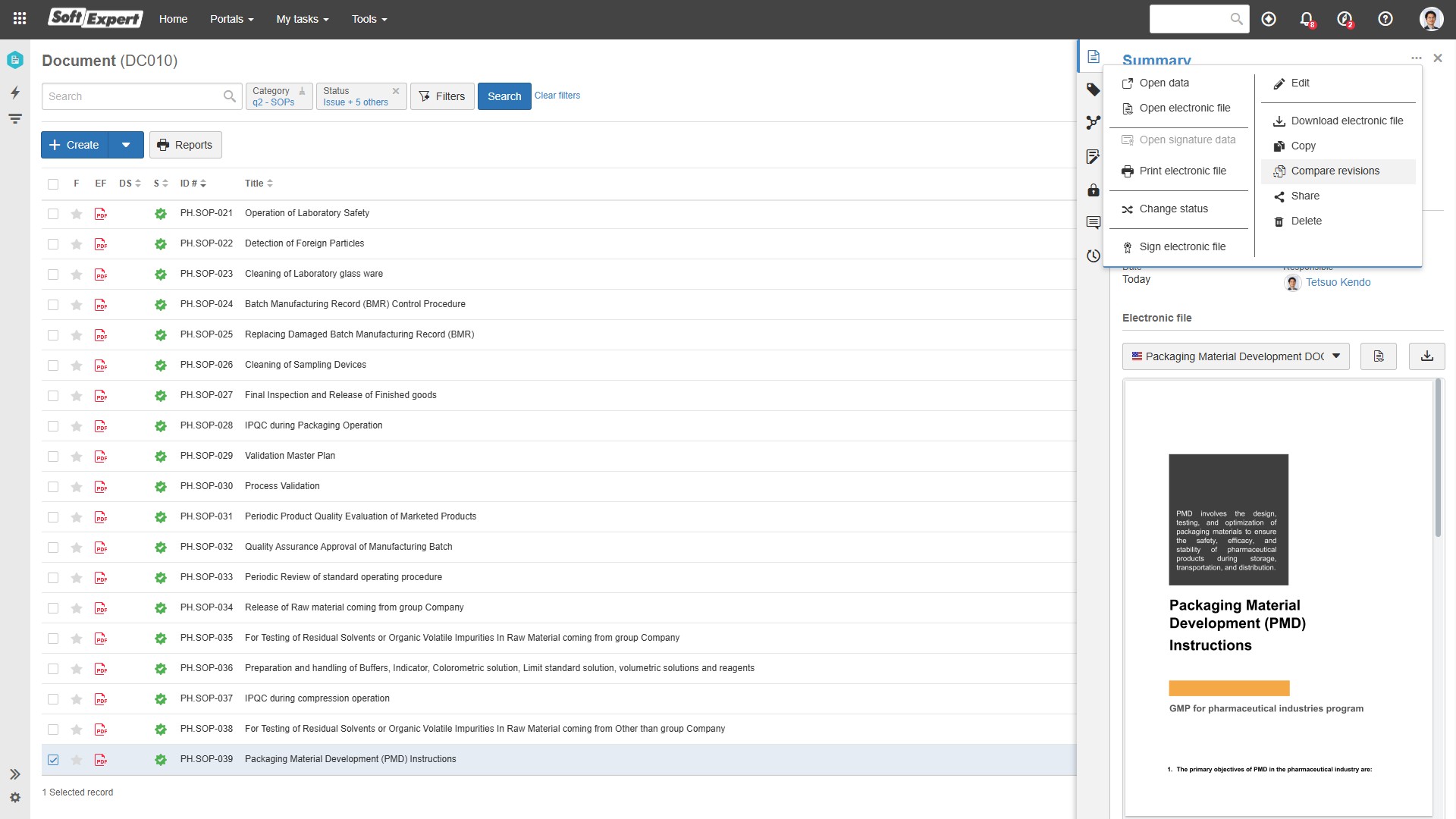
Task: Click the compass navigation icon in top bar
Action: [1269, 19]
